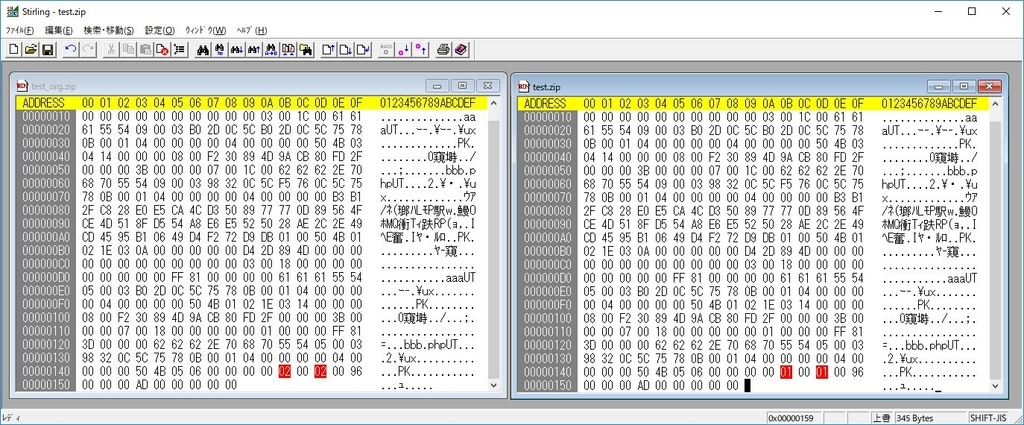1024x425 pixels.
Task: Open the 検索・移動(S) menu
Action: click(109, 31)
